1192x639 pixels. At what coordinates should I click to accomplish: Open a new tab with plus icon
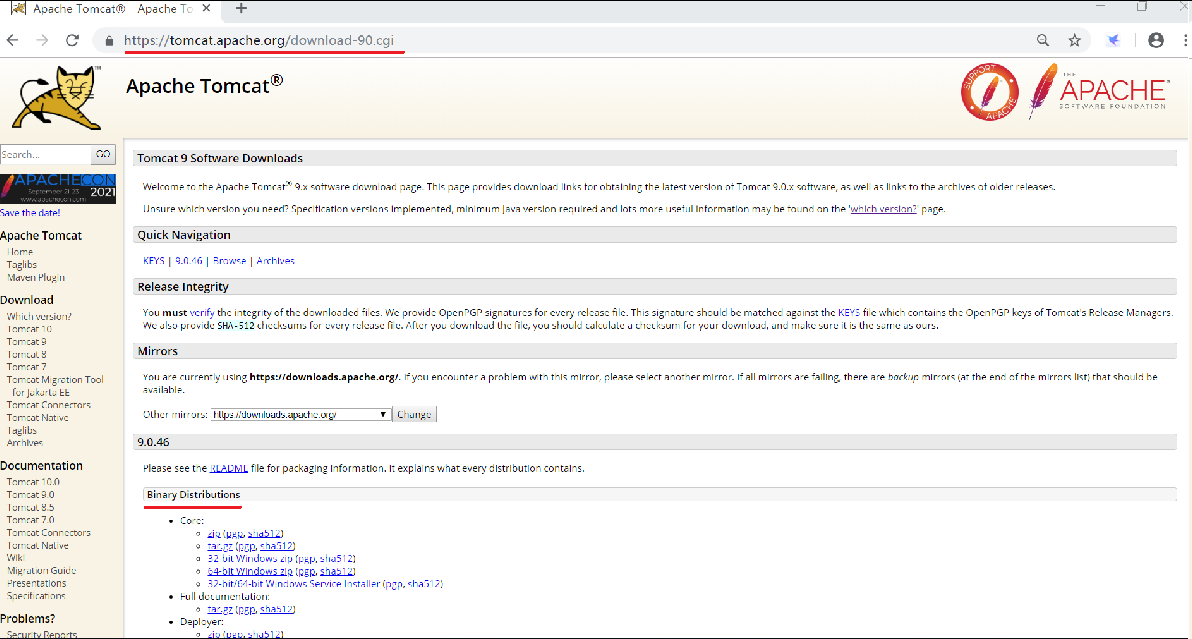click(241, 8)
